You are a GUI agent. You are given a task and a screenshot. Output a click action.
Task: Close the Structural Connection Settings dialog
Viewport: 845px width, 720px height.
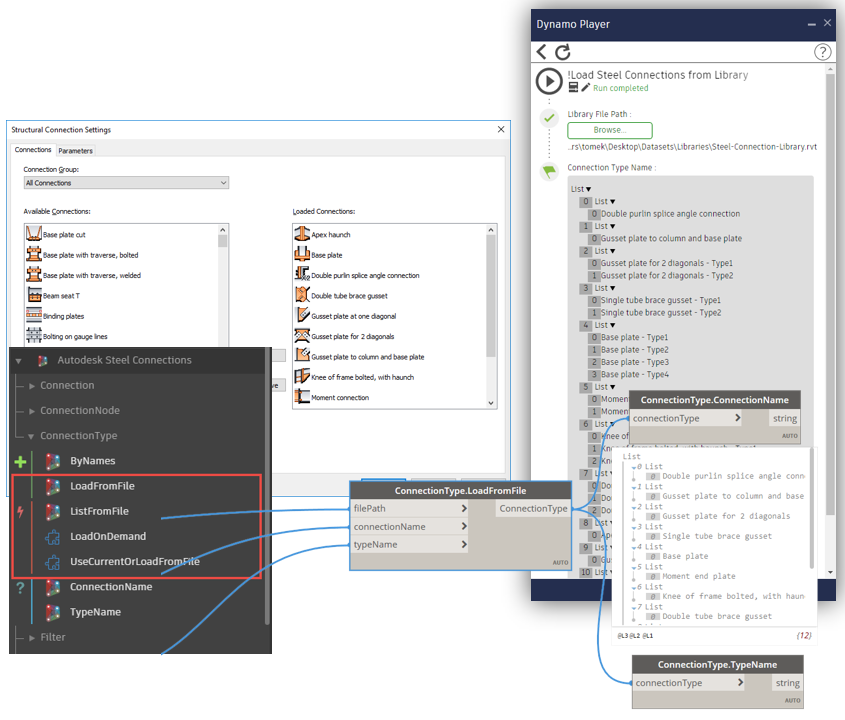pos(501,129)
